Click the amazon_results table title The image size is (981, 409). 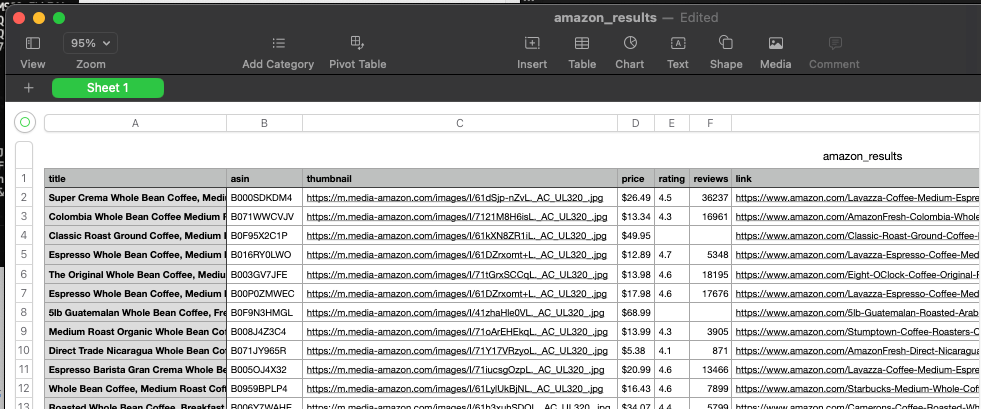(862, 156)
